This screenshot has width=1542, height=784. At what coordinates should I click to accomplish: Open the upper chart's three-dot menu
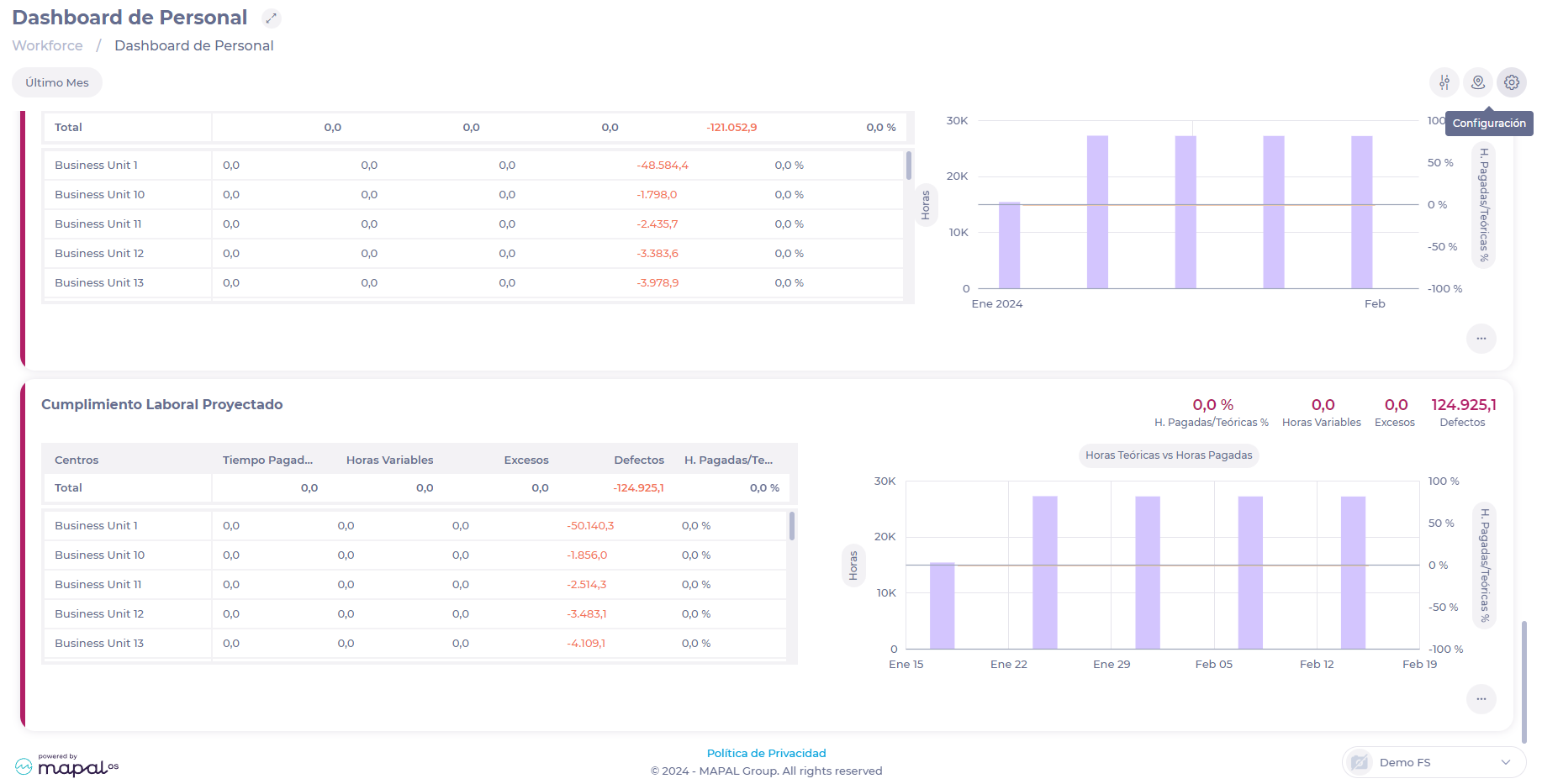1481,339
